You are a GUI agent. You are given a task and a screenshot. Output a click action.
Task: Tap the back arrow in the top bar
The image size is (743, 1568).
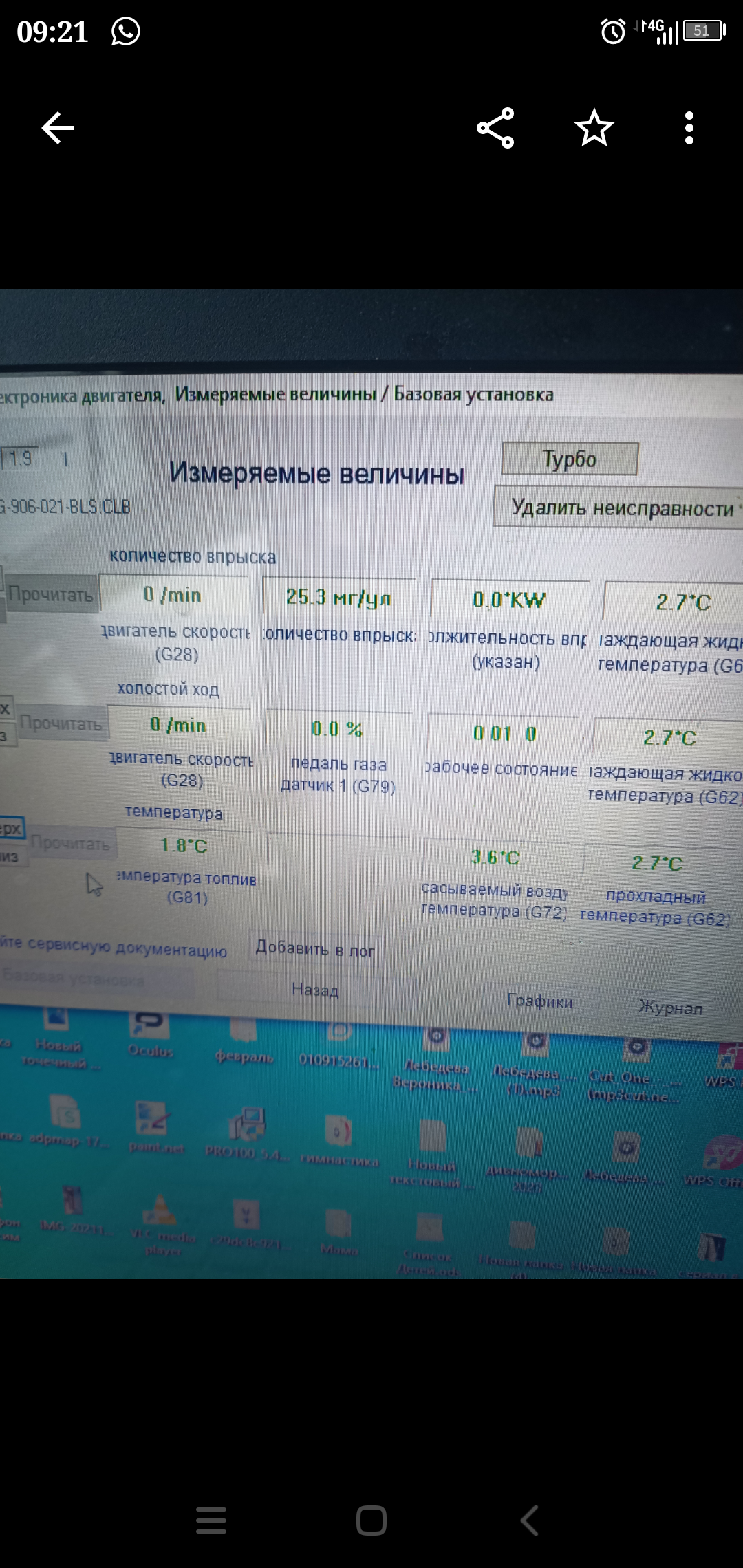(x=58, y=128)
